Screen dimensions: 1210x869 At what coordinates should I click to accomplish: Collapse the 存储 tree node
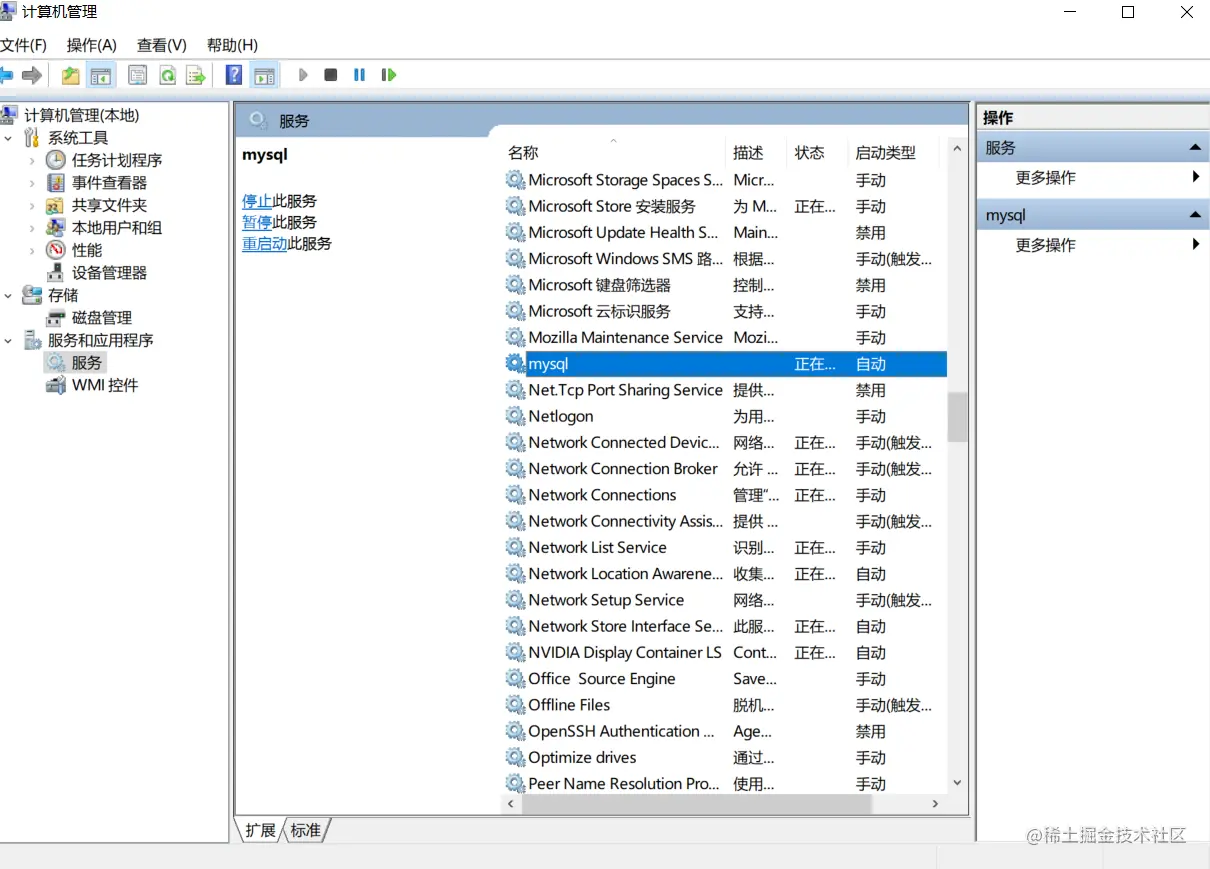9,295
